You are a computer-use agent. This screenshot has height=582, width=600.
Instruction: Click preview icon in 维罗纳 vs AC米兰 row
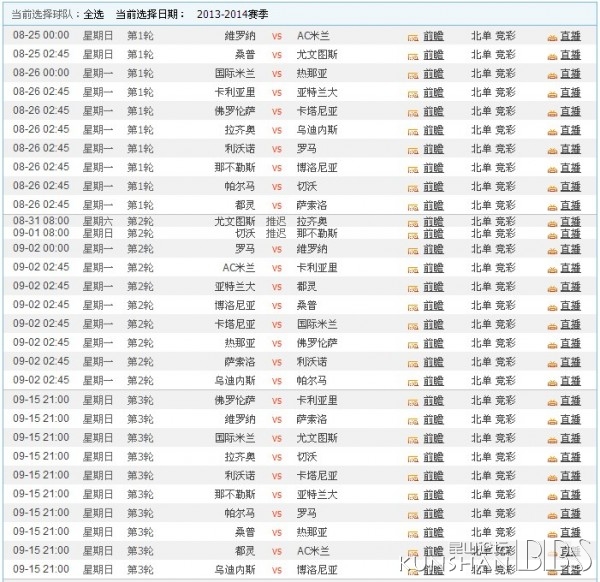[413, 37]
